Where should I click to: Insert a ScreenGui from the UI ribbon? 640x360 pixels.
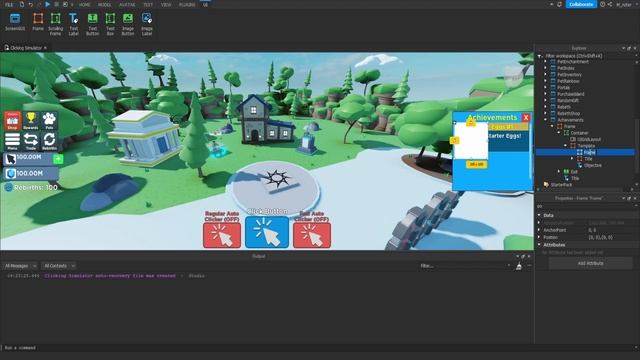coord(15,23)
